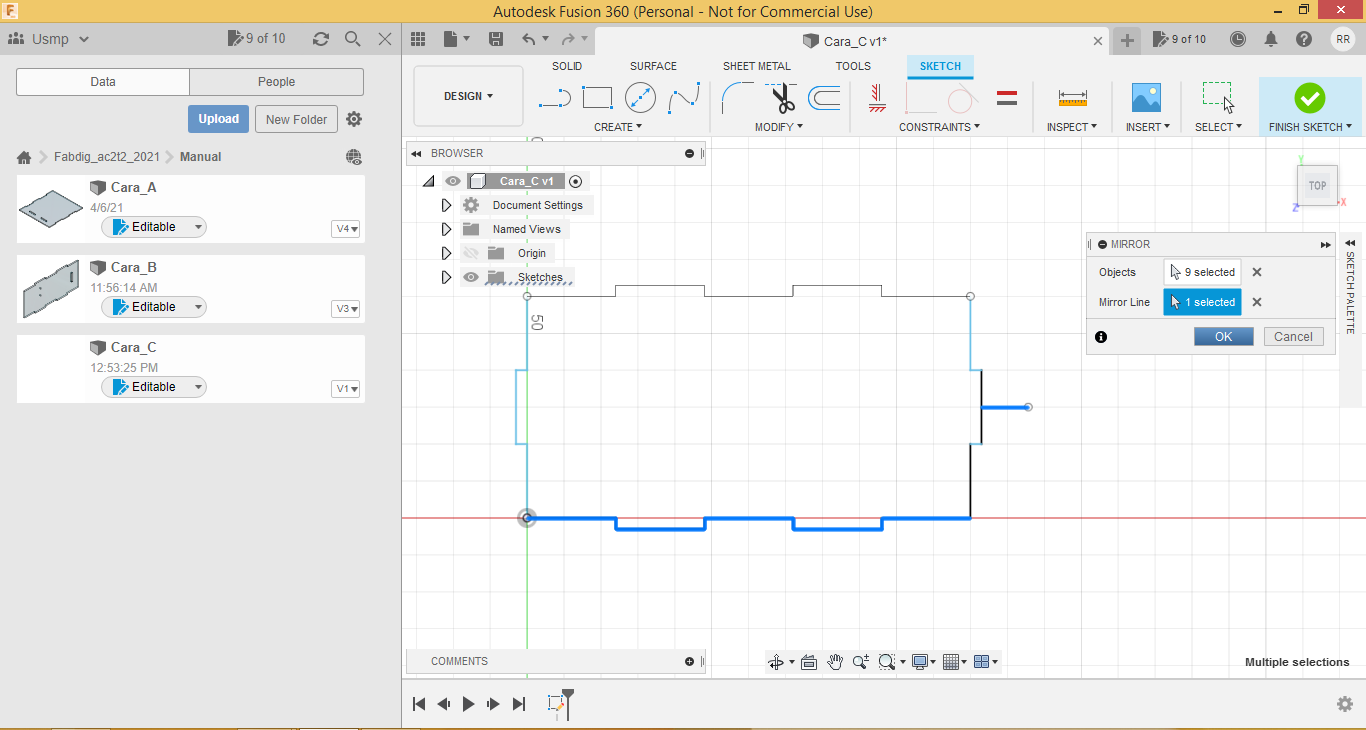Open the CREATE dropdown menu
Screen dimensions: 1366x730
tap(618, 127)
